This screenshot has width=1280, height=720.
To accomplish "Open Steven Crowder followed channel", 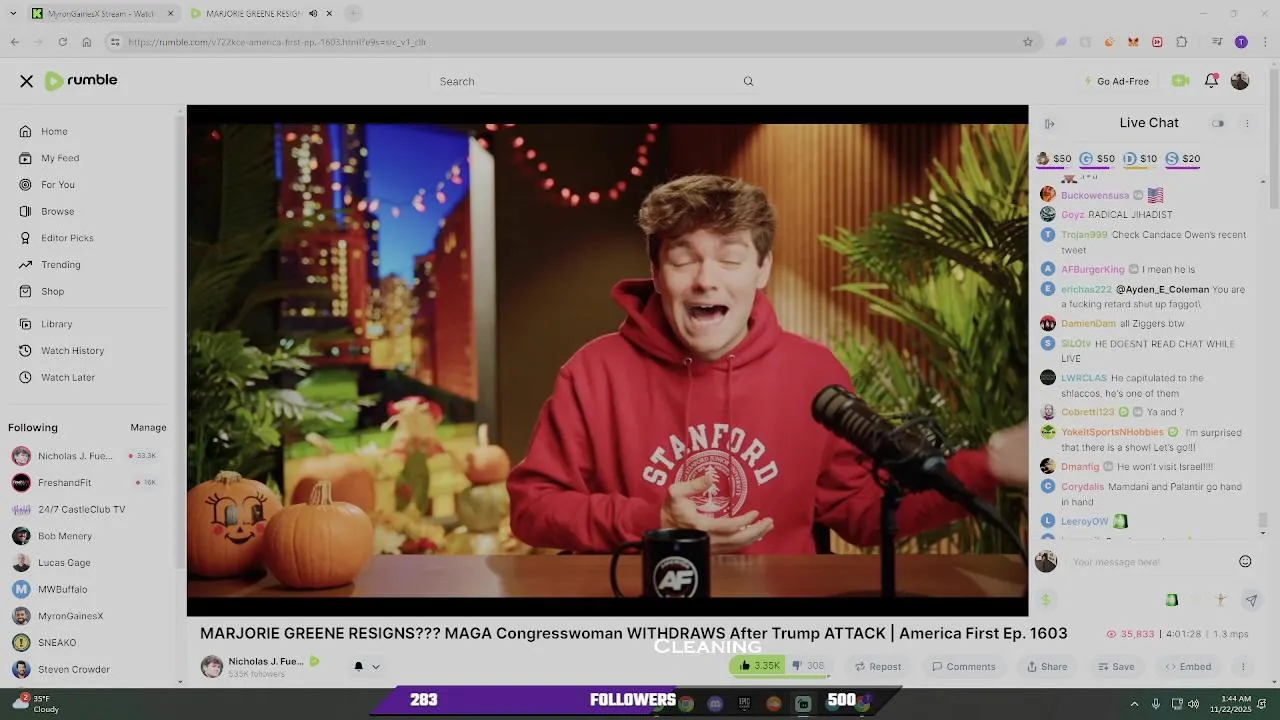I will [73, 669].
